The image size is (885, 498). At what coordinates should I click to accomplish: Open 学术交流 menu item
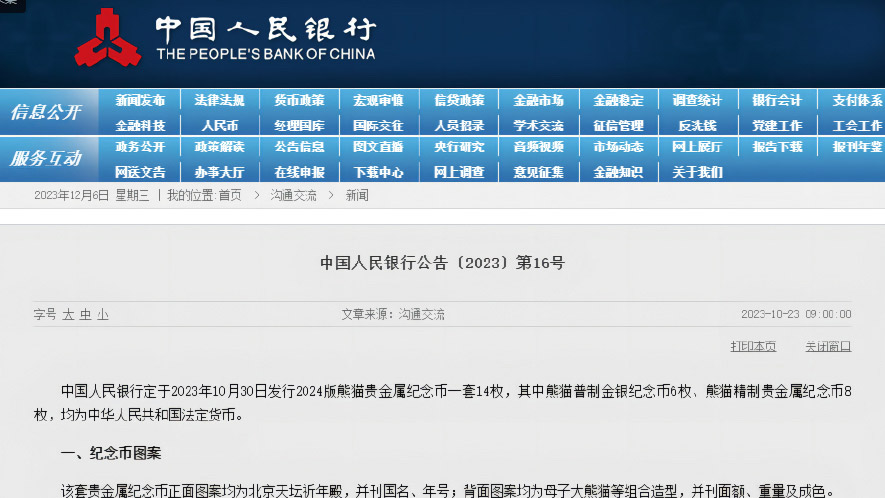pyautogui.click(x=538, y=125)
